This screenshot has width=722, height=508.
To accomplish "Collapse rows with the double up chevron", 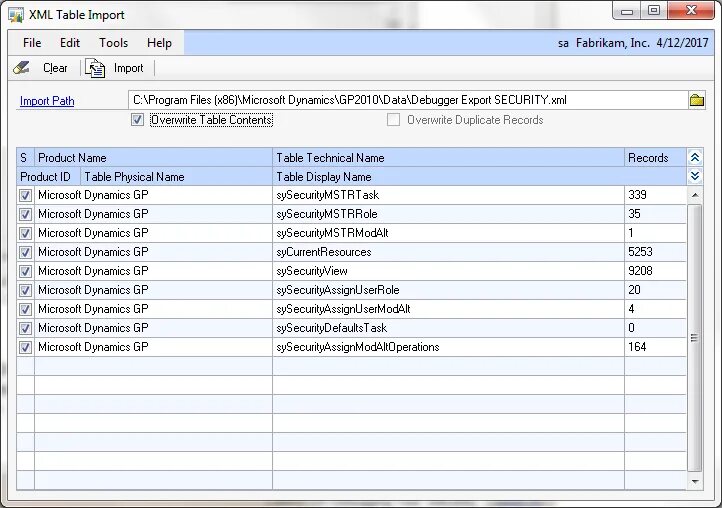I will 695,158.
